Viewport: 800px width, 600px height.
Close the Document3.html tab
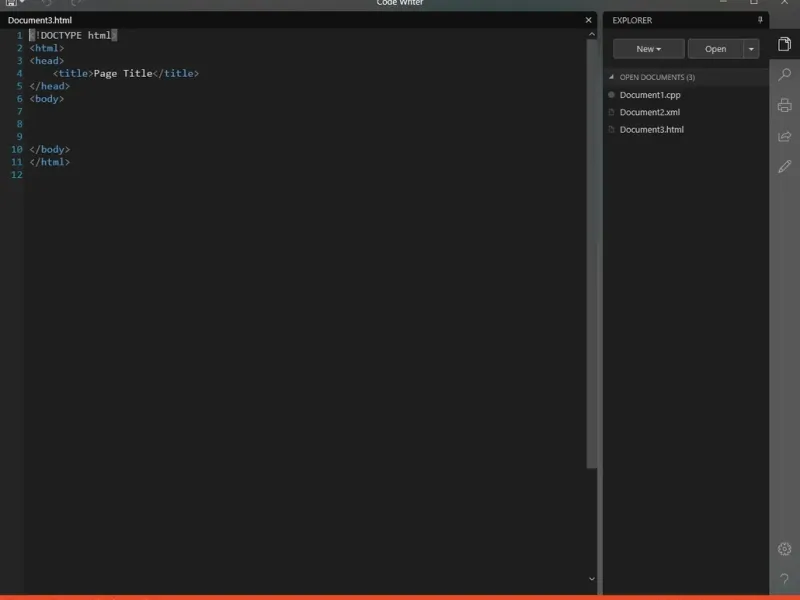(588, 20)
